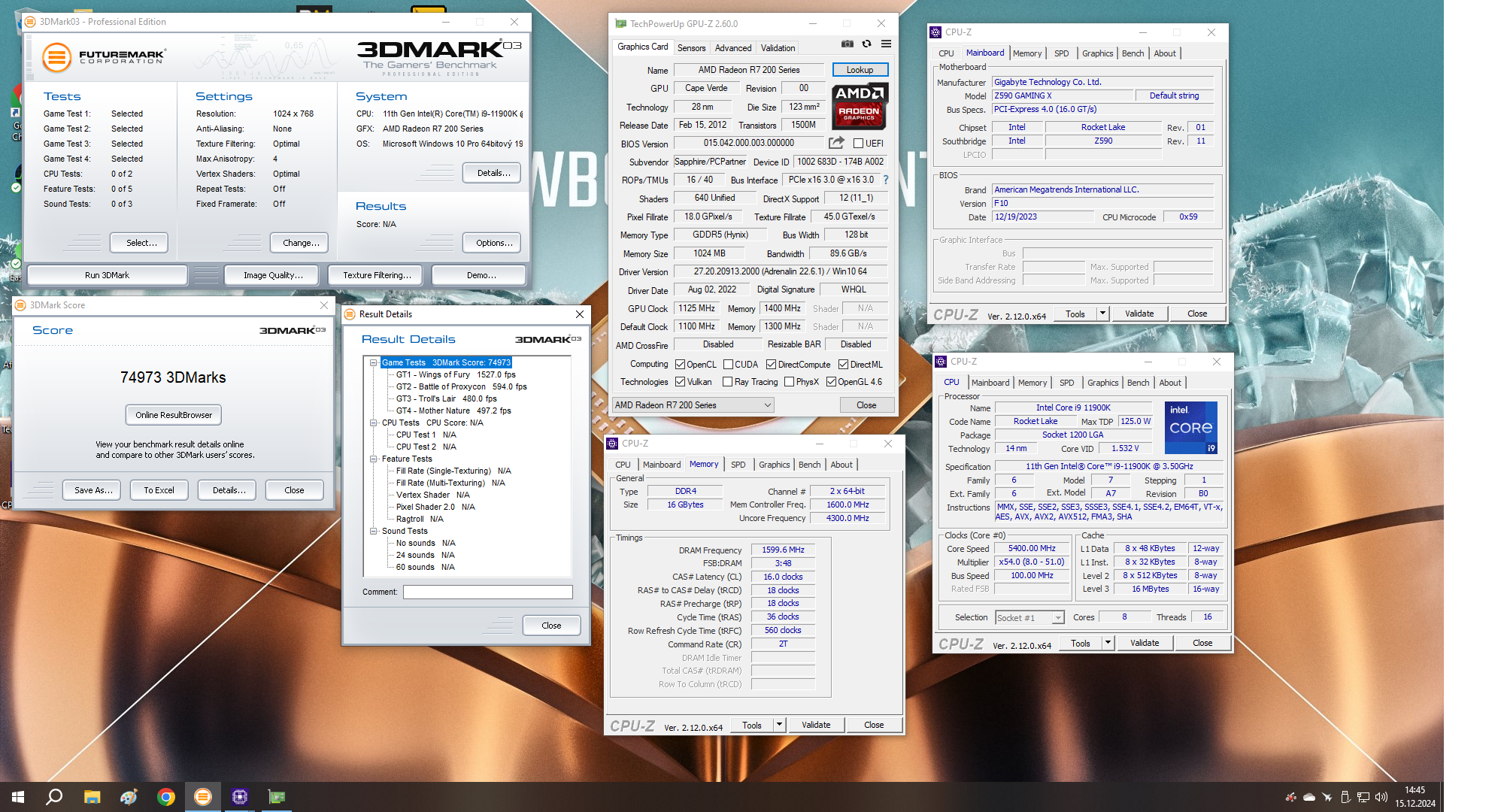
Task: Switch to GPU-Z taskbar icon
Action: (x=277, y=797)
